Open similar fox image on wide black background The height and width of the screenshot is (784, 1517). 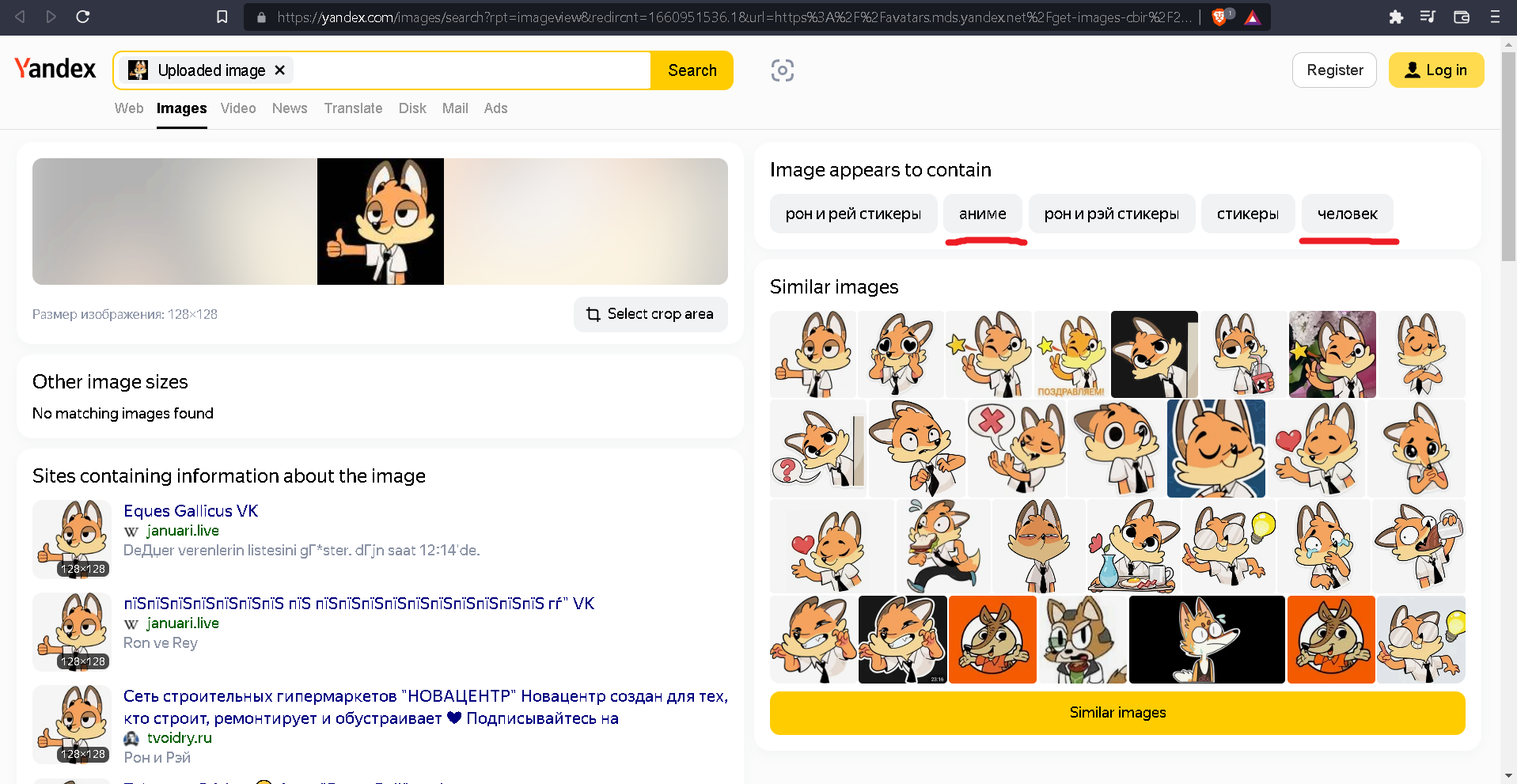tap(1207, 639)
